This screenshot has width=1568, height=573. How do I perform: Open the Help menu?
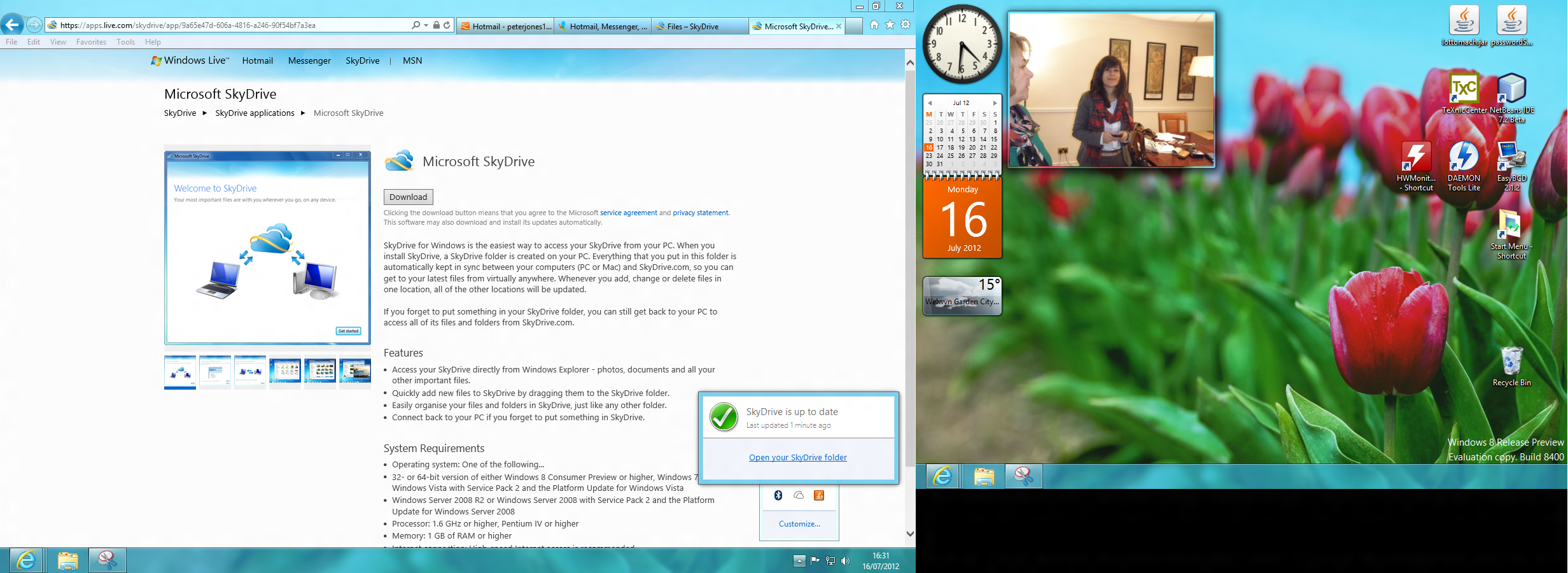pos(153,42)
